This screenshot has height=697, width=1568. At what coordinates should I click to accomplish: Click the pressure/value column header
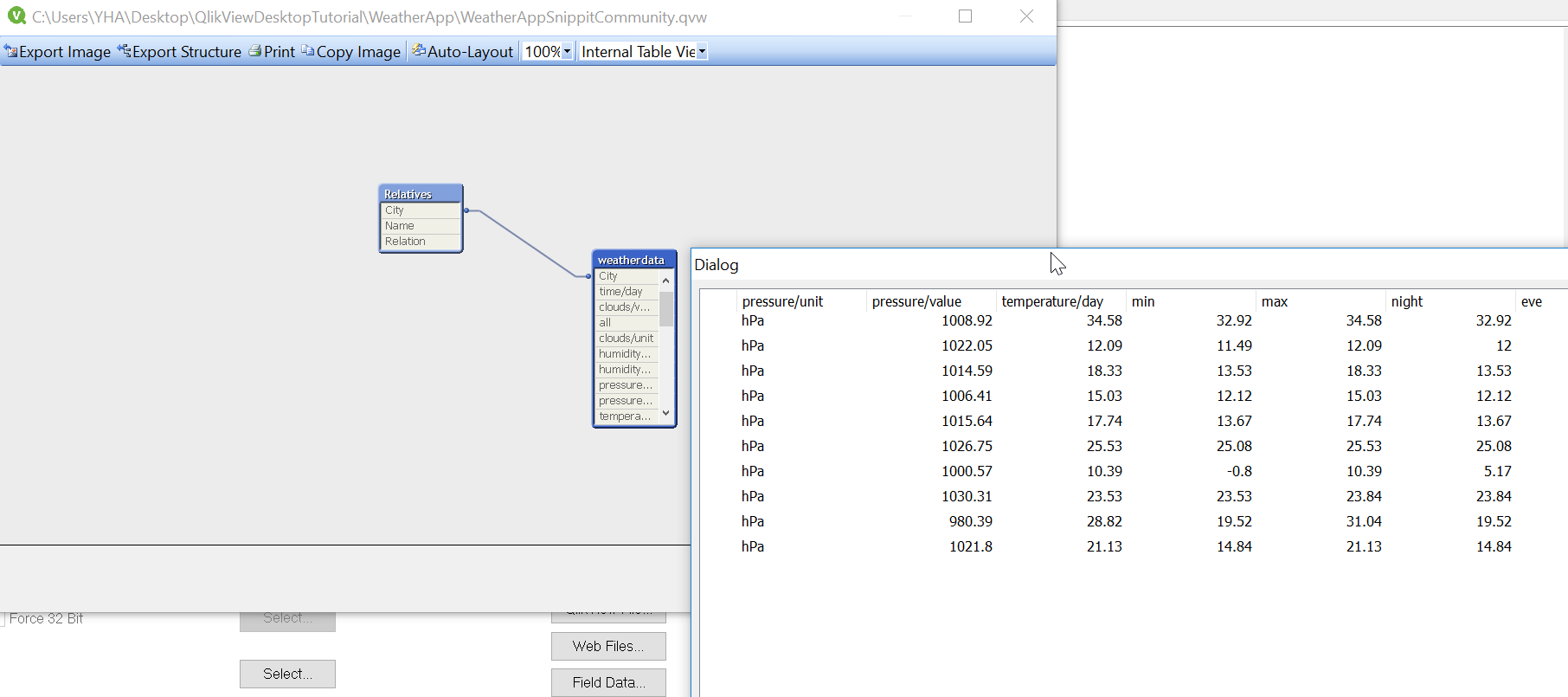(931, 301)
